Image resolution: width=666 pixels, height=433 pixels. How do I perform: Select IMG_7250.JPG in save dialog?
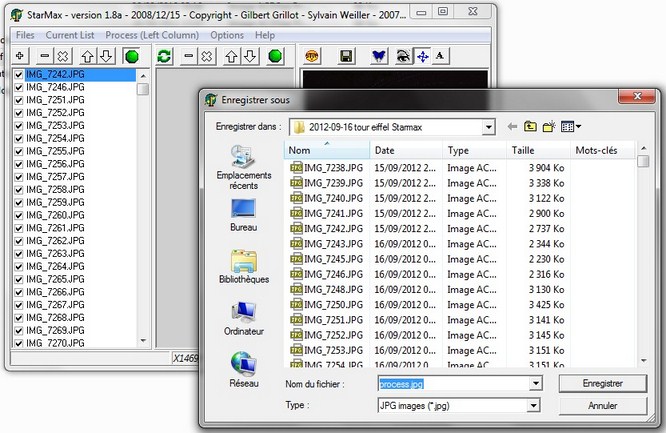(x=327, y=305)
